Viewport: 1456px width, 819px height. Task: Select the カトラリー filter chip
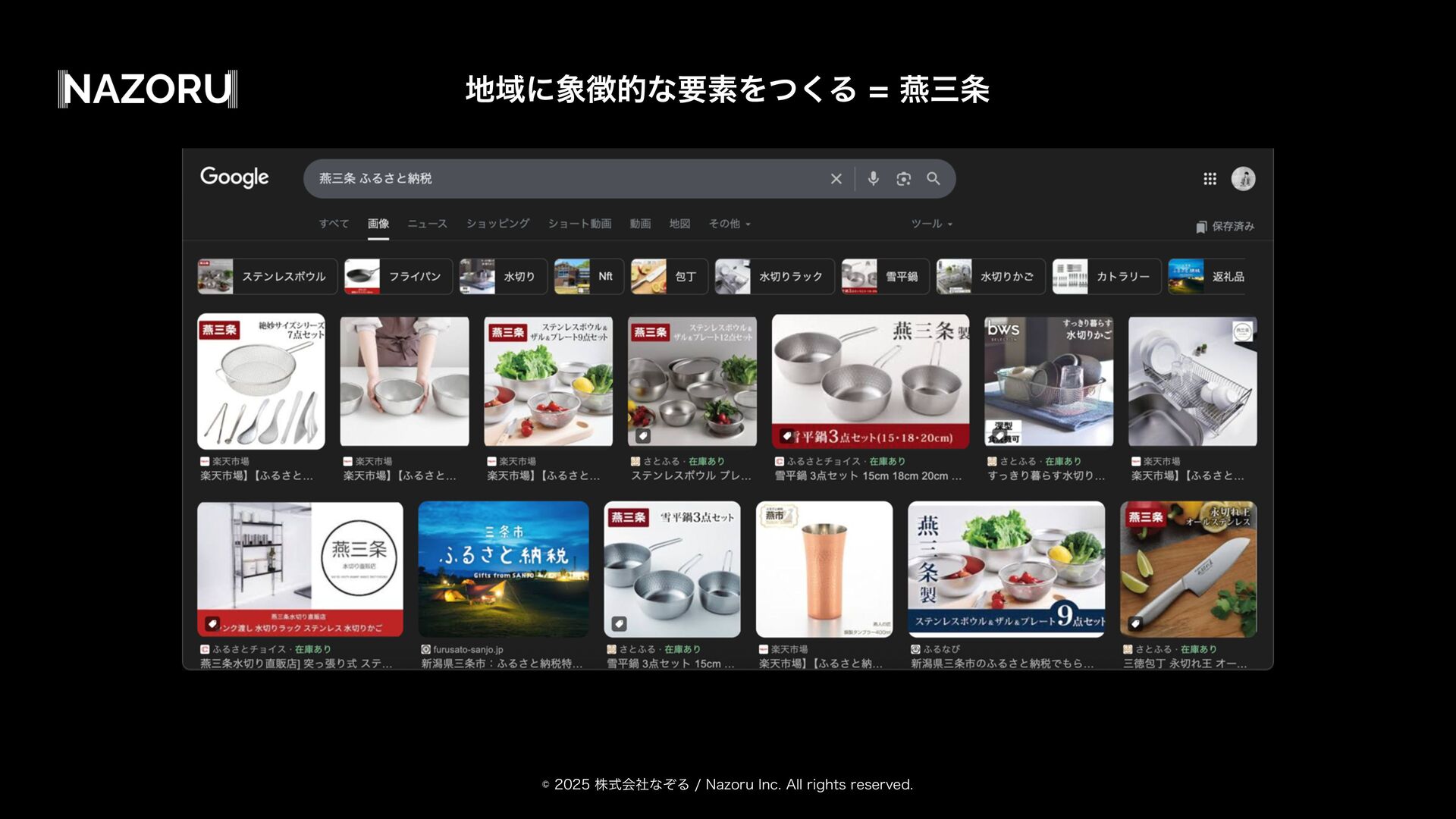click(x=1106, y=277)
